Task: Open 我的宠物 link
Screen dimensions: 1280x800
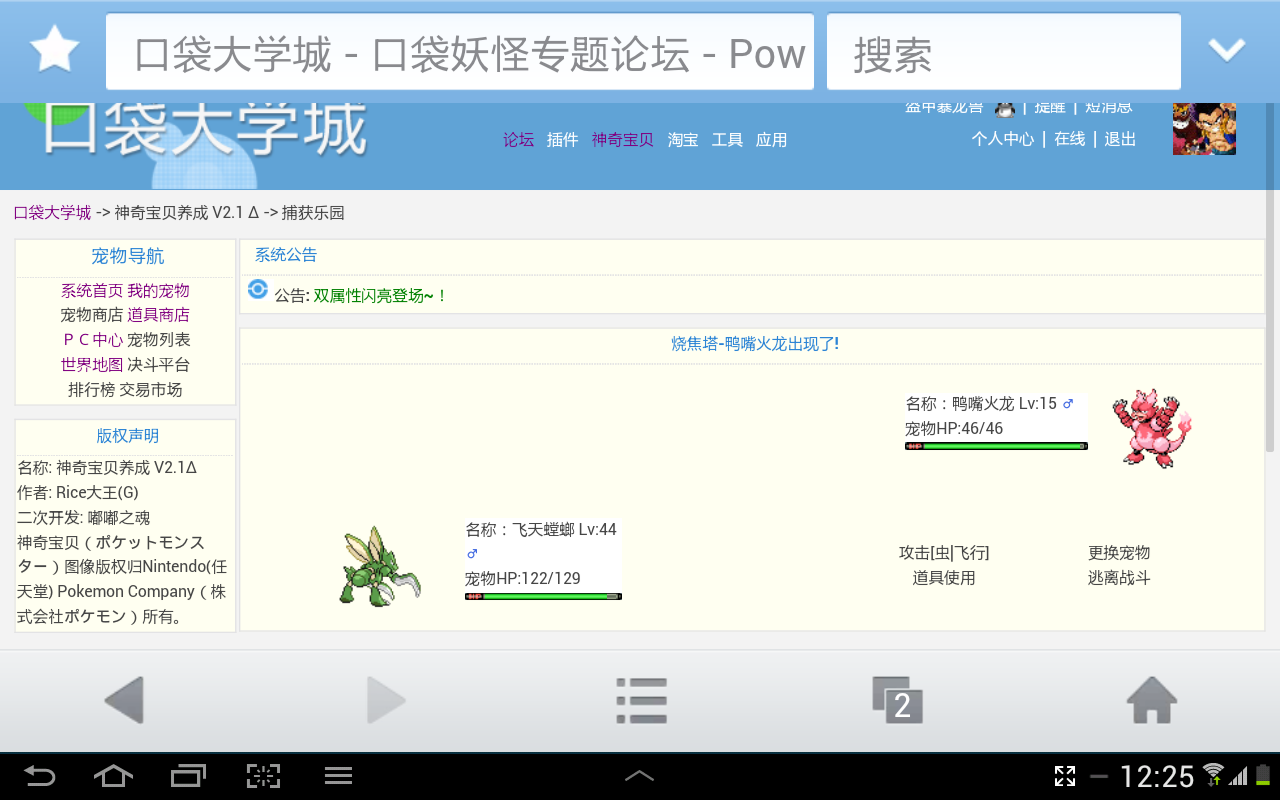Action: tap(158, 290)
